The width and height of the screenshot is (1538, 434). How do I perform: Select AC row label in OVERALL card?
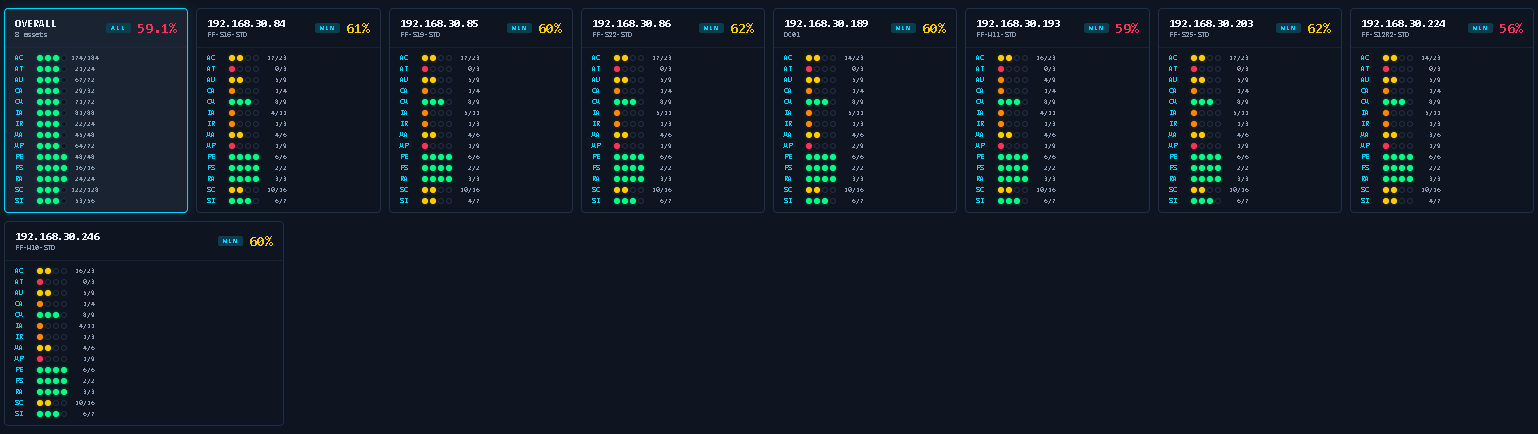pyautogui.click(x=19, y=58)
